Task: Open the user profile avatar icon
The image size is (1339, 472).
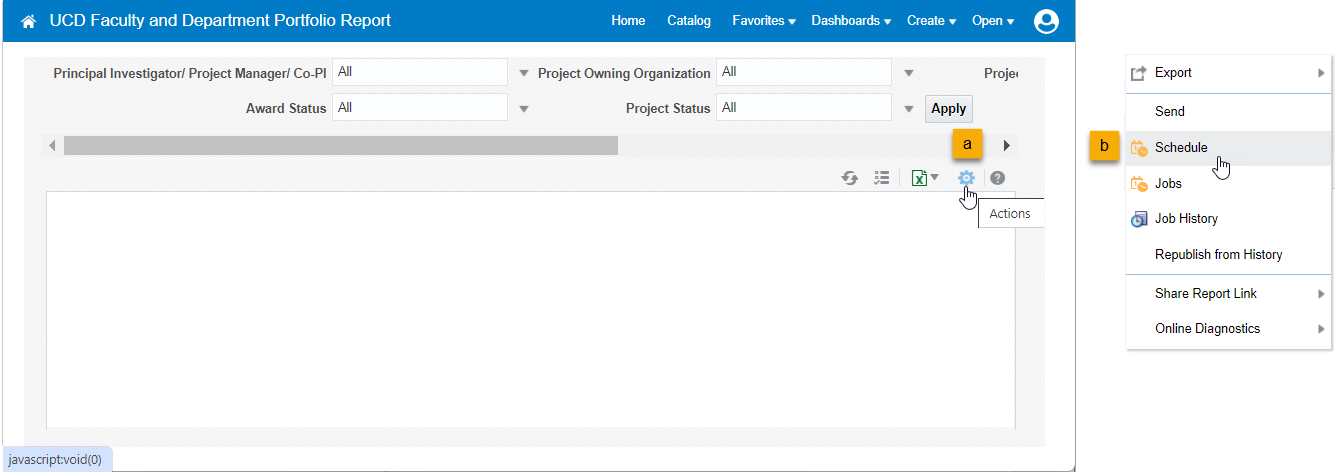Action: (x=1046, y=21)
